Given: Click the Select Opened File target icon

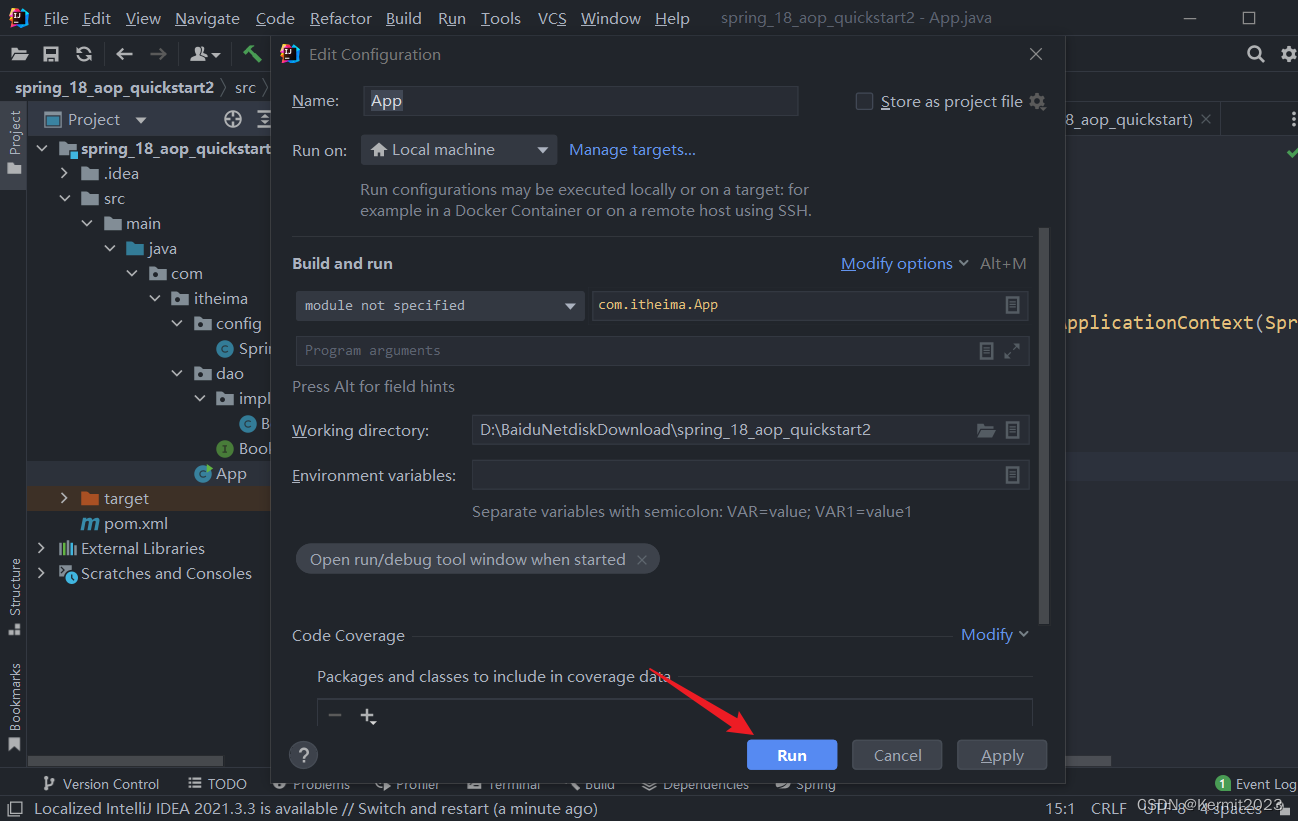Looking at the screenshot, I should 233,119.
